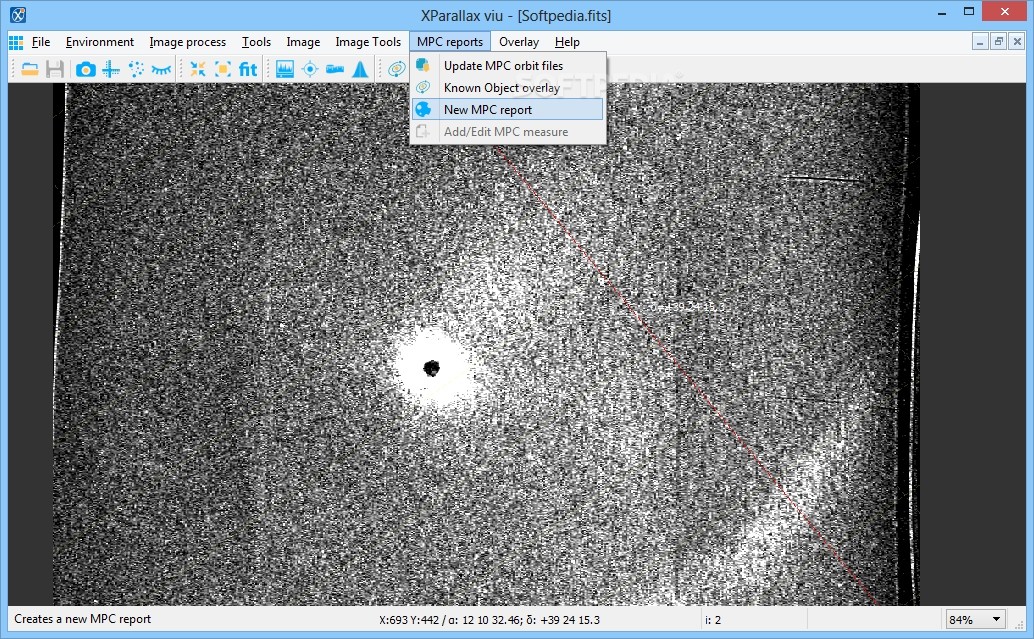1034x639 pixels.
Task: Click the Update MPC orbit files icon
Action: [423, 65]
